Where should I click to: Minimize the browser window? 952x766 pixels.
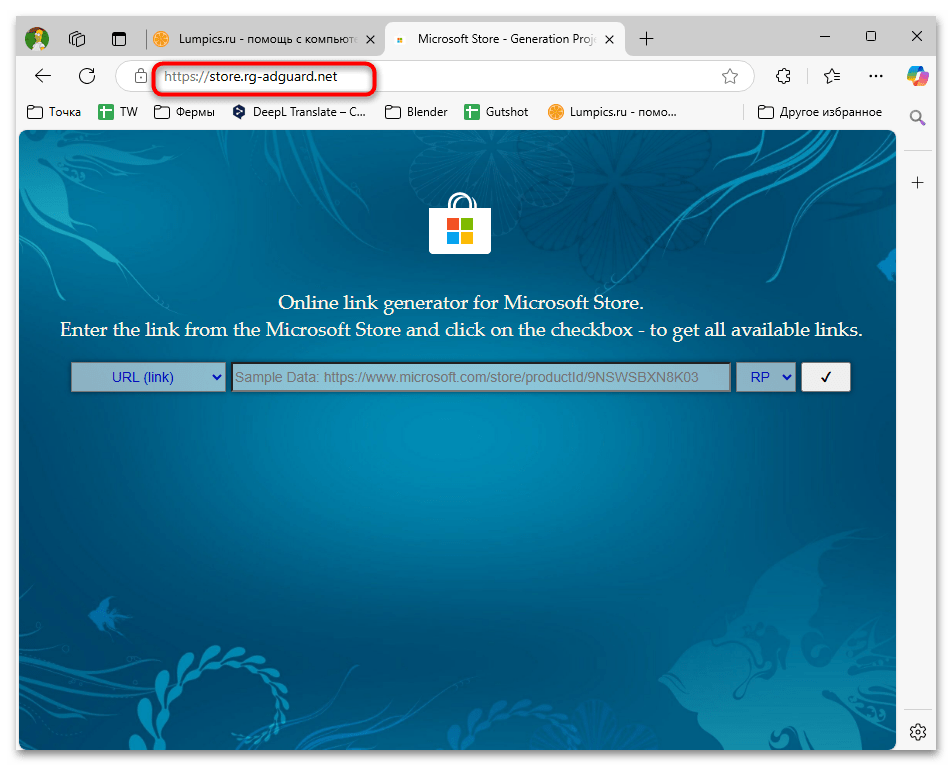[x=824, y=36]
